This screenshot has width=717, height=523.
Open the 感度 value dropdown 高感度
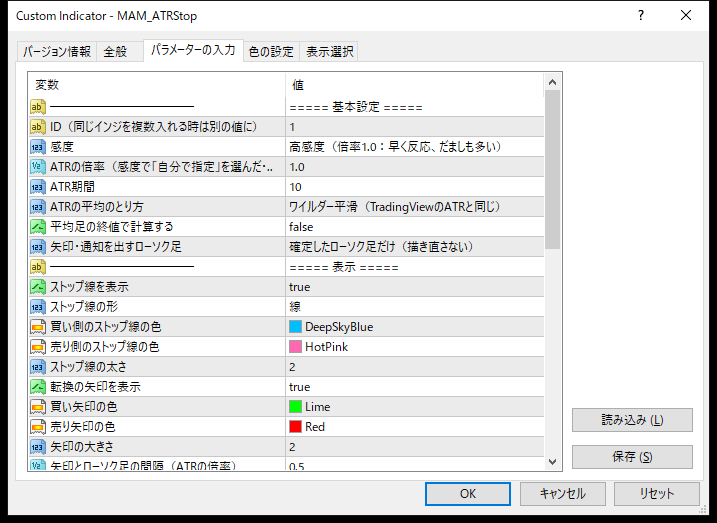click(415, 147)
